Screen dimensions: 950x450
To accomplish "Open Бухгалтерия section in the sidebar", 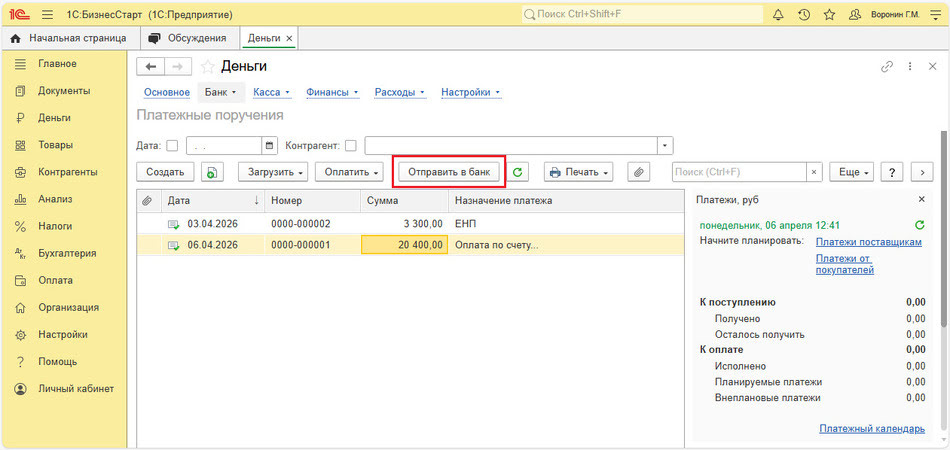I will (65, 253).
